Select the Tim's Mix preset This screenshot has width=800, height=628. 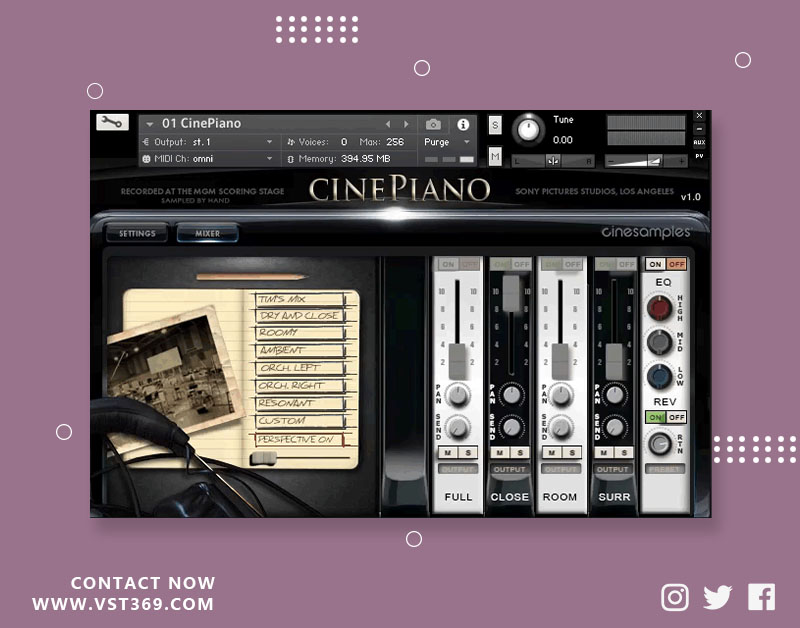tap(299, 299)
